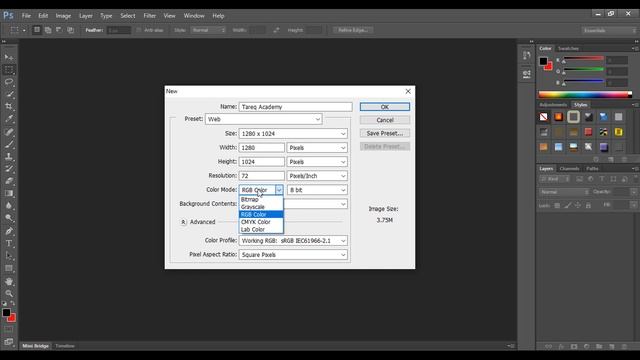Click OK in the New dialog
Screen dimensions: 640x360
pos(384,107)
